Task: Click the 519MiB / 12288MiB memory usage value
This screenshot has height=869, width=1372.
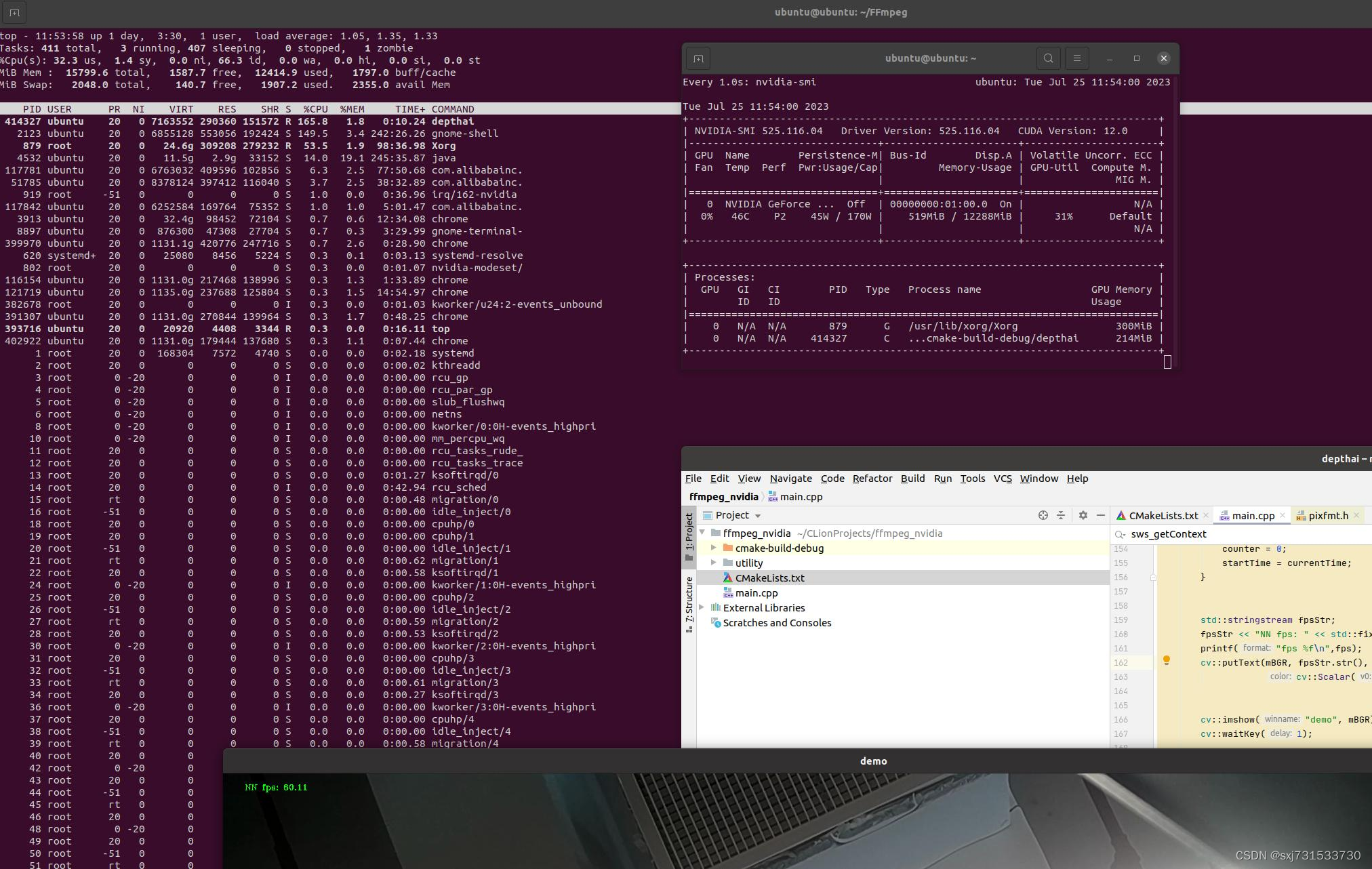Action: click(959, 216)
